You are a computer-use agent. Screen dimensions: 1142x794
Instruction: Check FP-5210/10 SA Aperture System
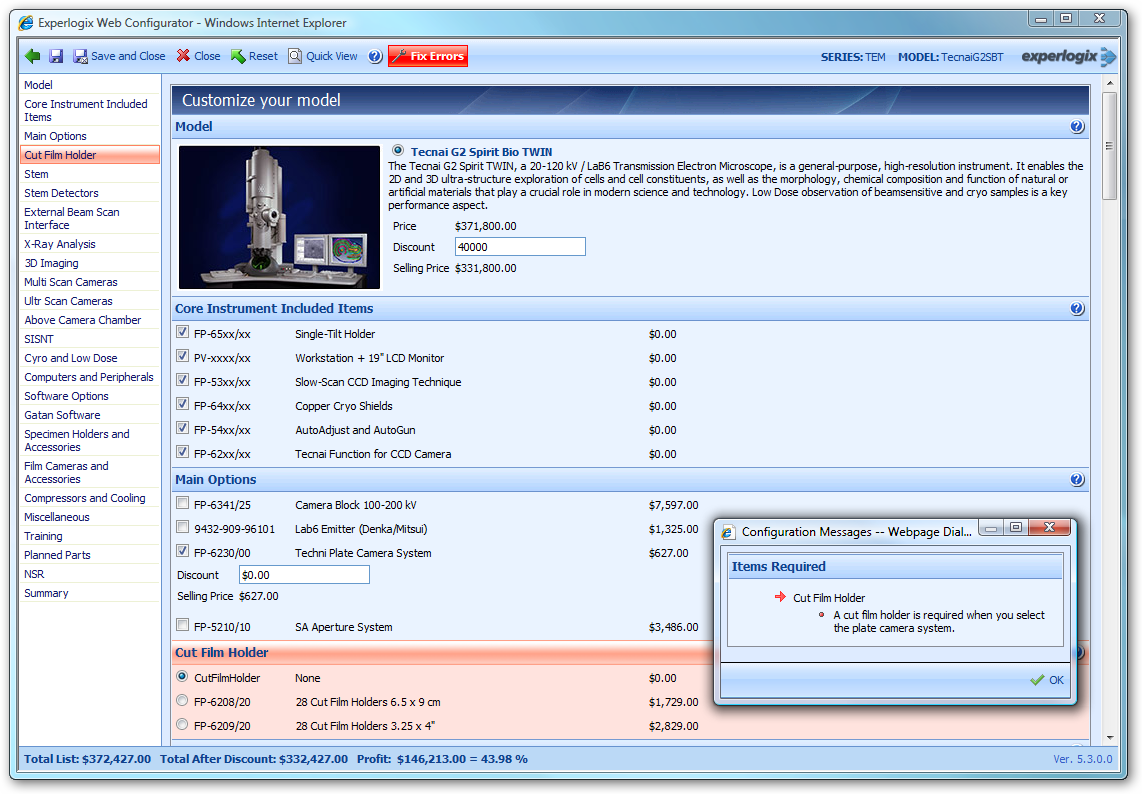pyautogui.click(x=183, y=625)
